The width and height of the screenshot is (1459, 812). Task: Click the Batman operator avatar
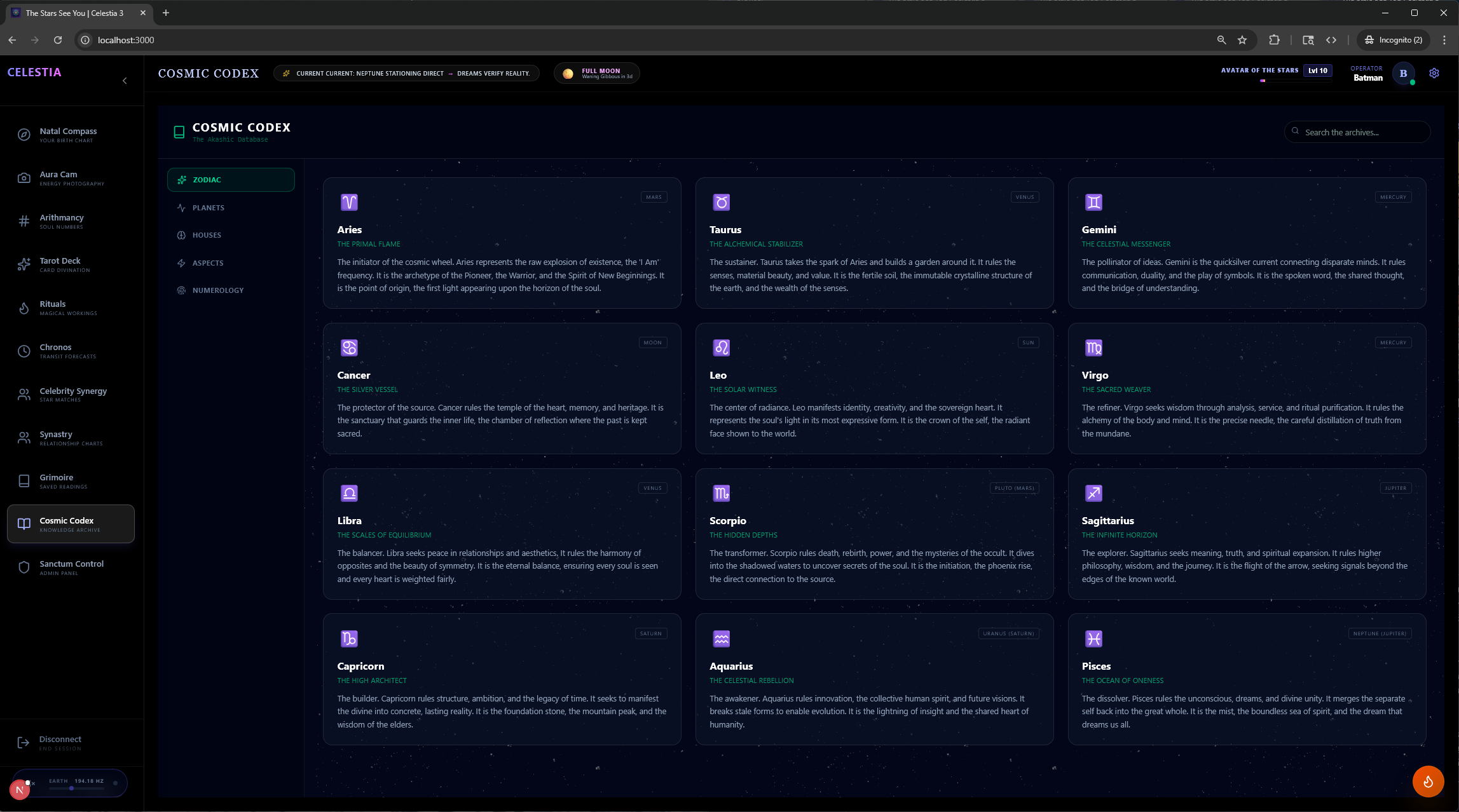click(1403, 73)
